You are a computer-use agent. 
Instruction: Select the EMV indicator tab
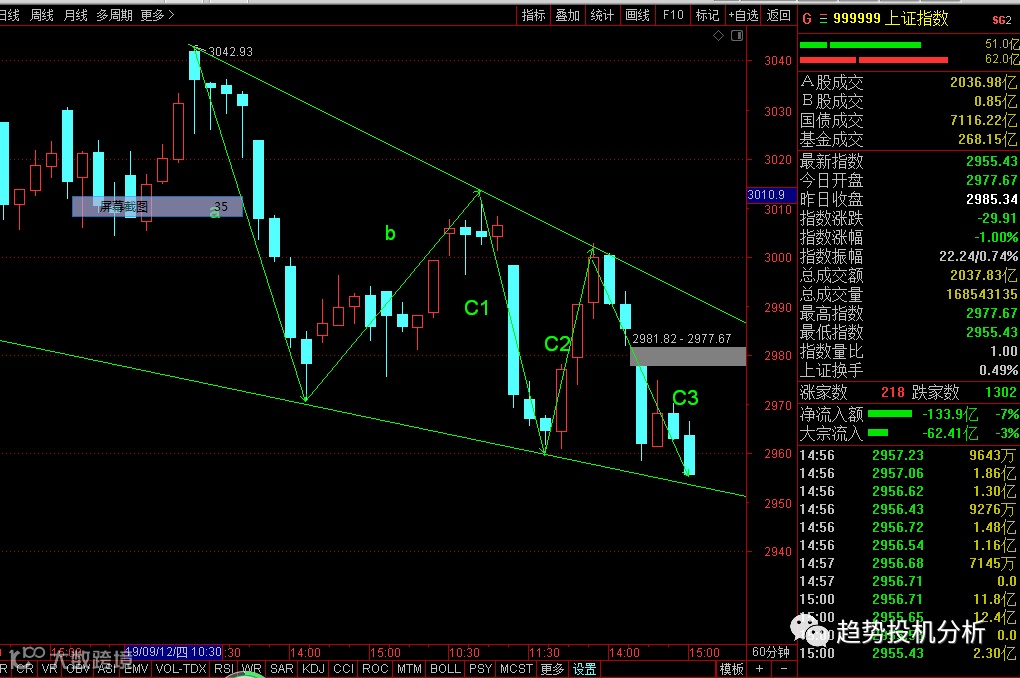(x=137, y=669)
